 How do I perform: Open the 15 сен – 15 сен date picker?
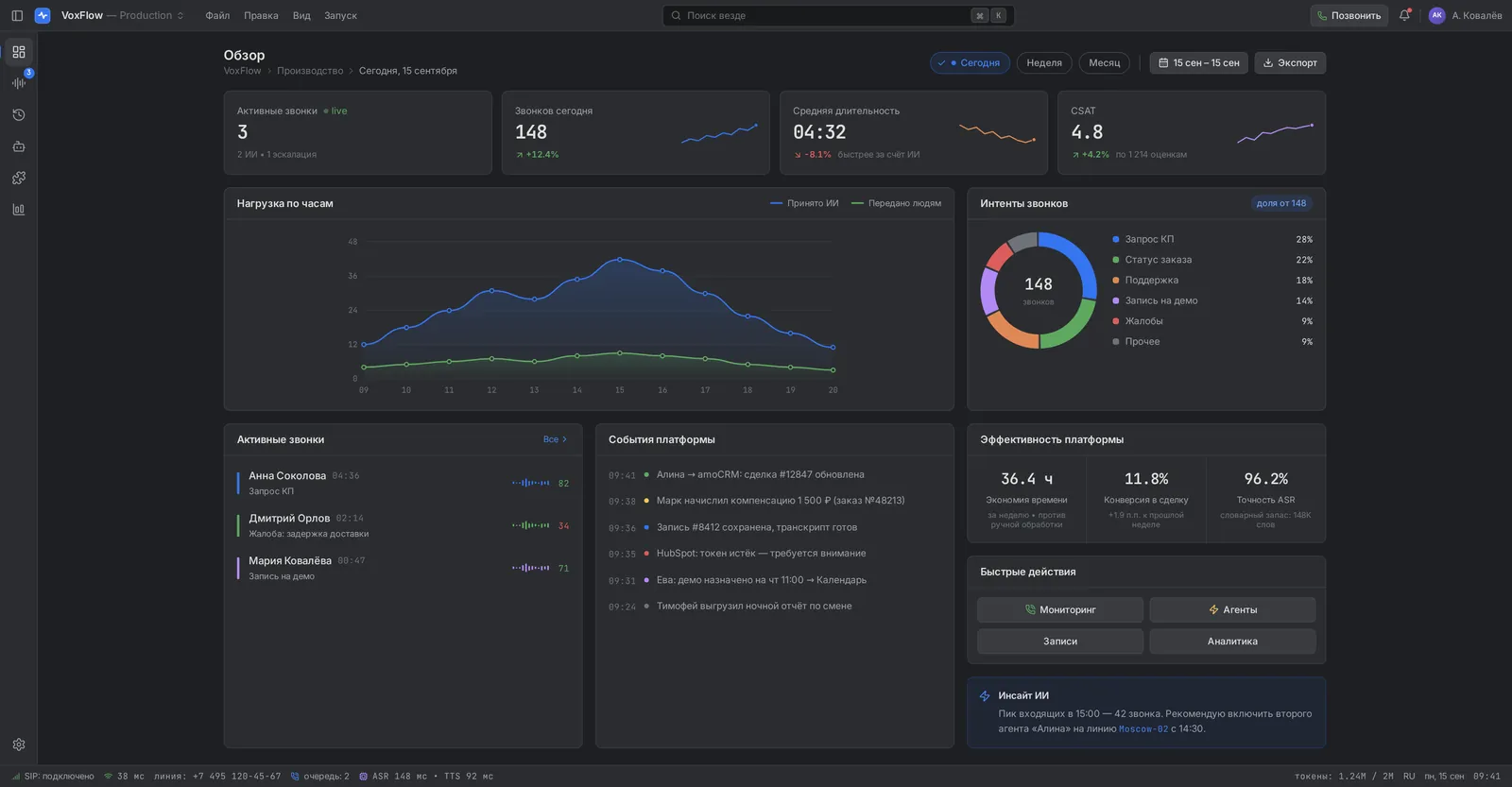click(1199, 63)
